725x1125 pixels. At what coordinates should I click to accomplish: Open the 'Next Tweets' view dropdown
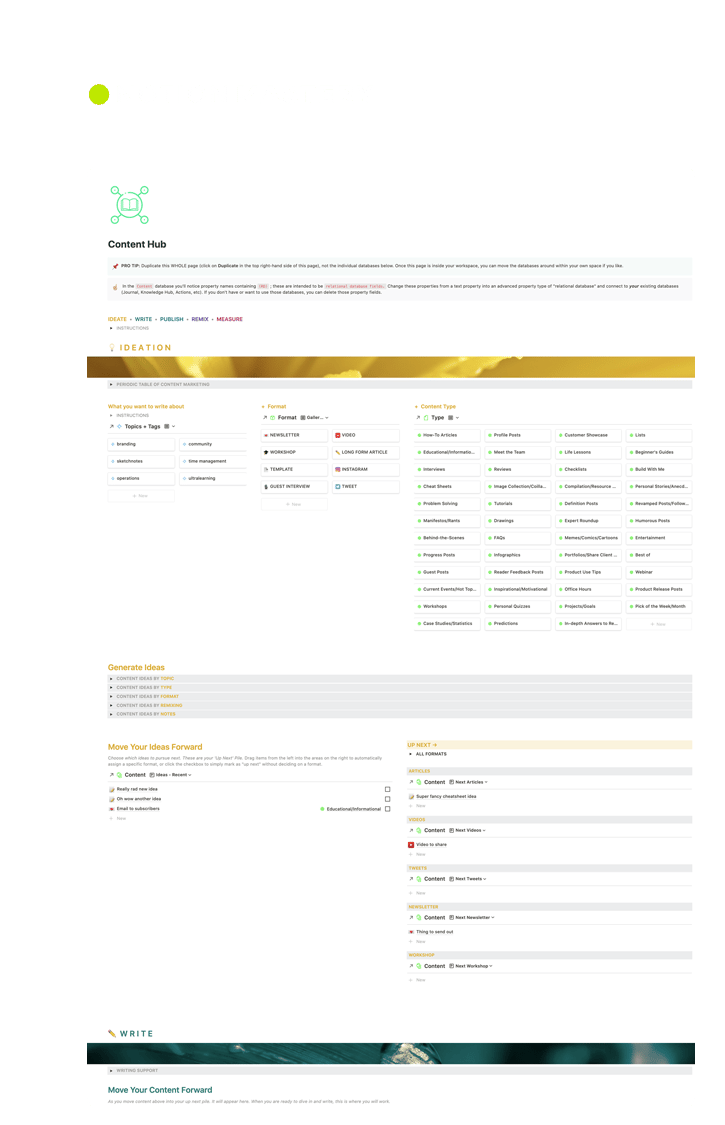pyautogui.click(x=468, y=879)
